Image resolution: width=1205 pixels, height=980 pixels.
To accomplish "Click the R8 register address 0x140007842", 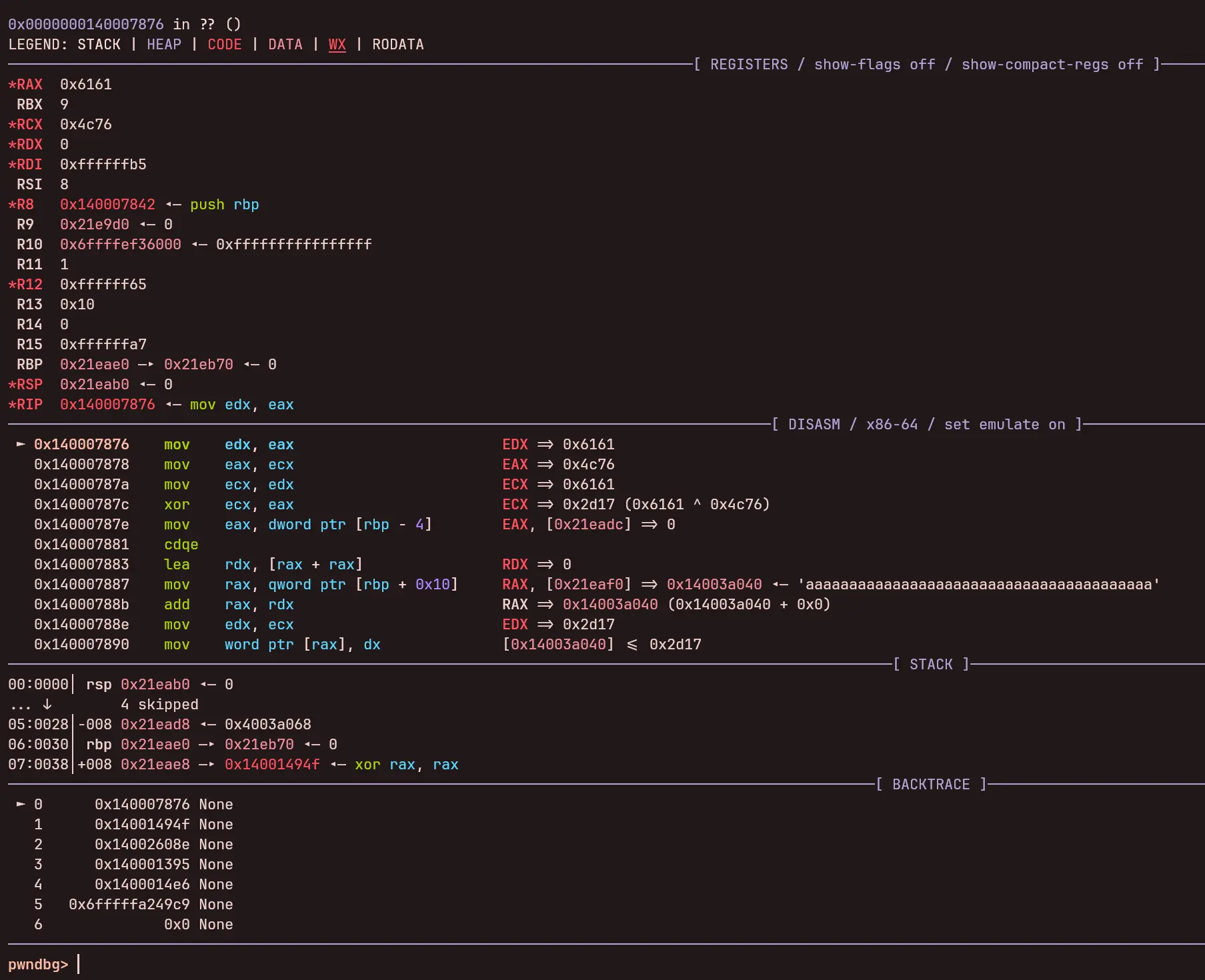I will pos(107,205).
